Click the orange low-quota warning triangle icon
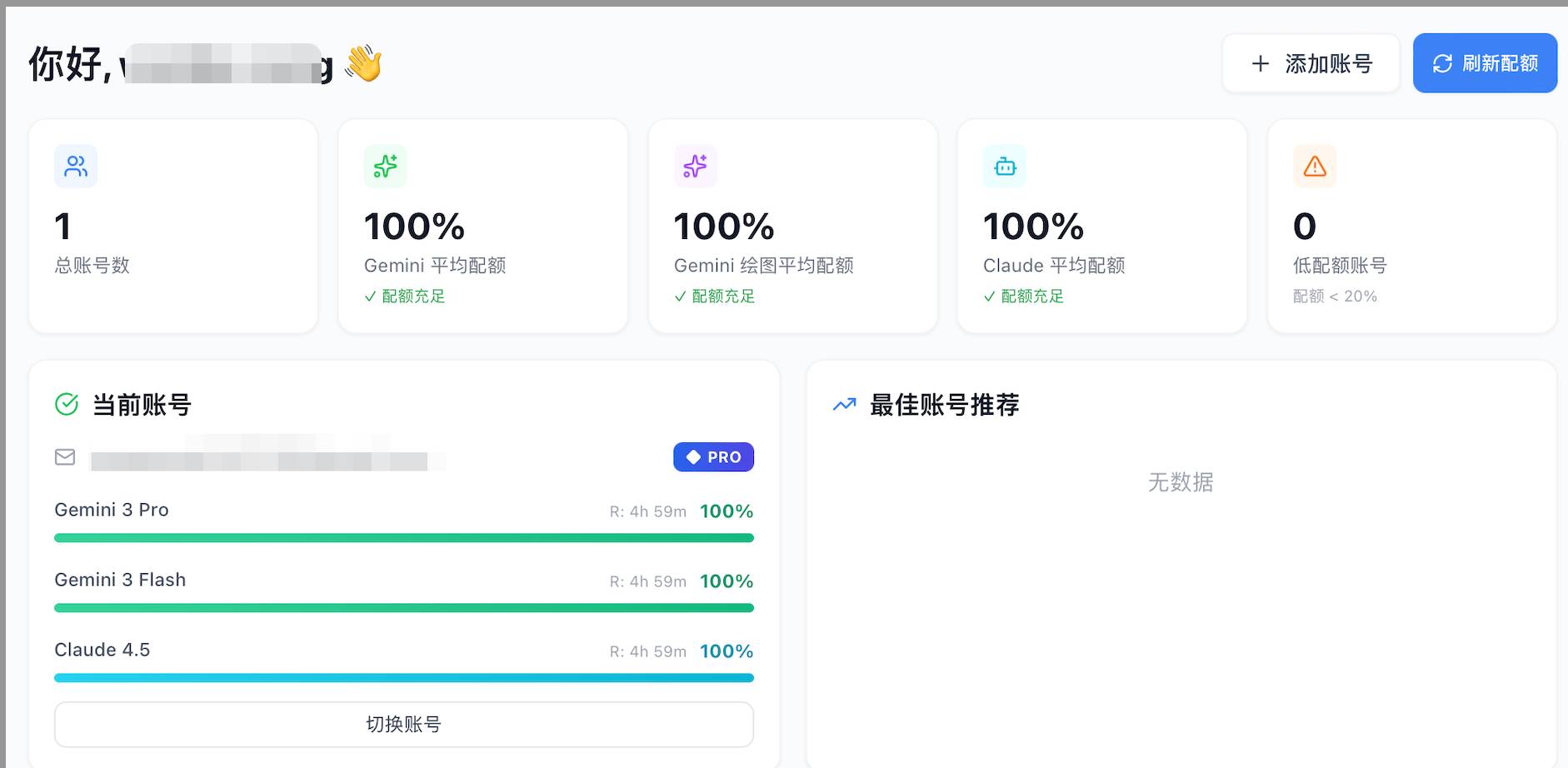The image size is (1568, 768). tap(1314, 167)
